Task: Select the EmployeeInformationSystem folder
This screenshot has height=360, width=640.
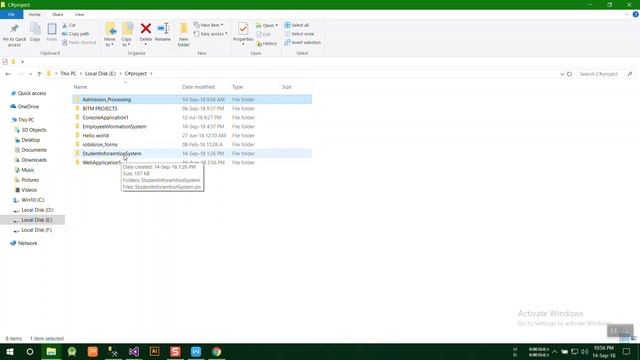Action: coord(115,127)
